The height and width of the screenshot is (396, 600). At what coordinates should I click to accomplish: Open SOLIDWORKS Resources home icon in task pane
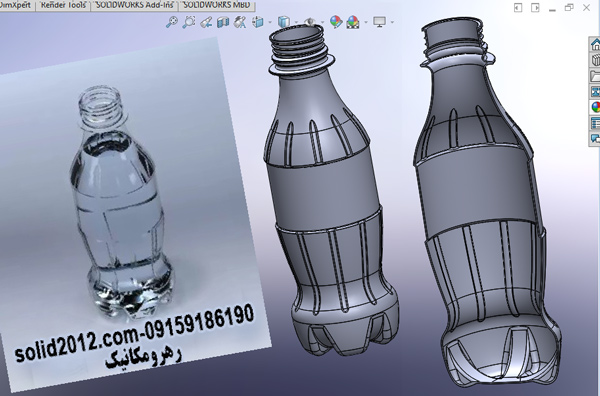pyautogui.click(x=595, y=44)
